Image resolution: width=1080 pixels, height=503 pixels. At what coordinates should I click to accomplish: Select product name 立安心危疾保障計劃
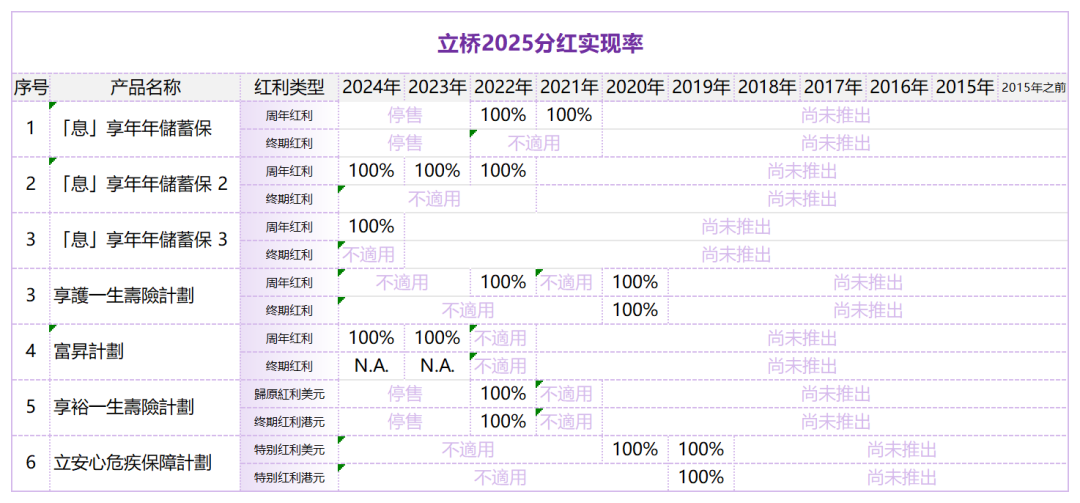coord(145,463)
